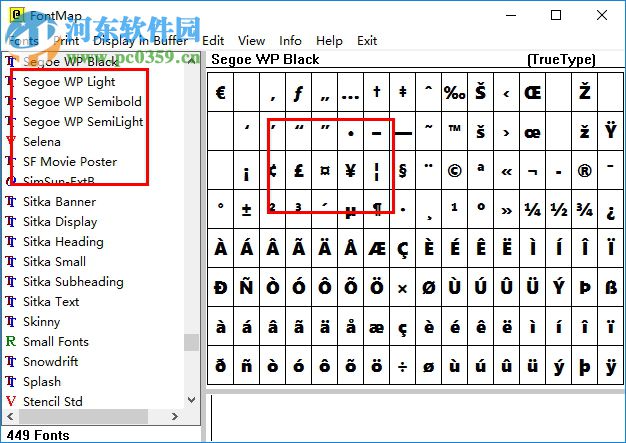The image size is (626, 443).
Task: Select Small Fonts in the list
Action: click(56, 341)
